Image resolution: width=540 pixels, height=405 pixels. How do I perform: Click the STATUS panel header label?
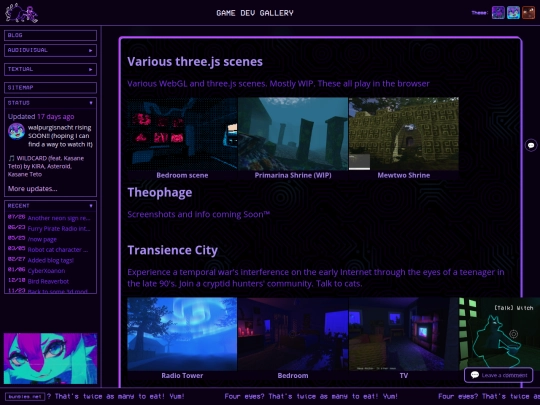click(19, 103)
